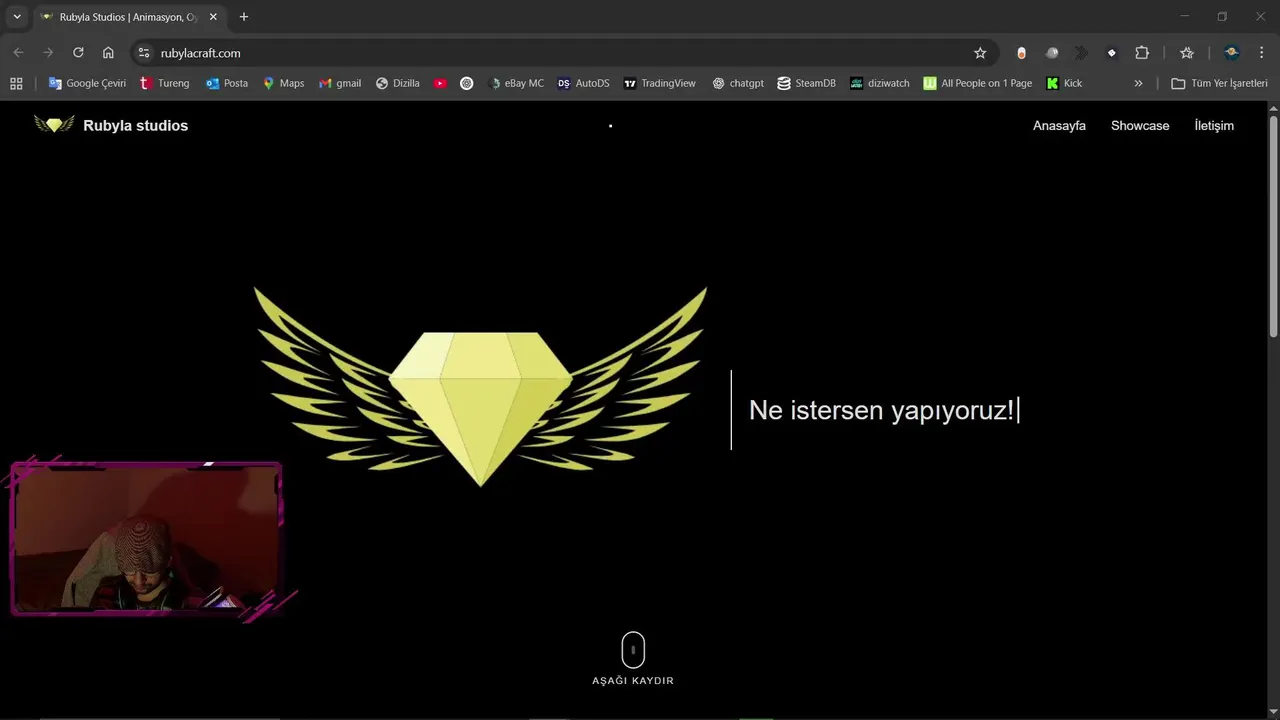Open Tüm Yer İşaretleri folder

[1219, 83]
